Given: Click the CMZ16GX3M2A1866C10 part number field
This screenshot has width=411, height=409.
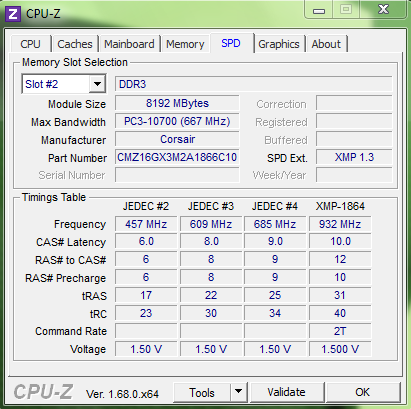Looking at the screenshot, I should [177, 157].
